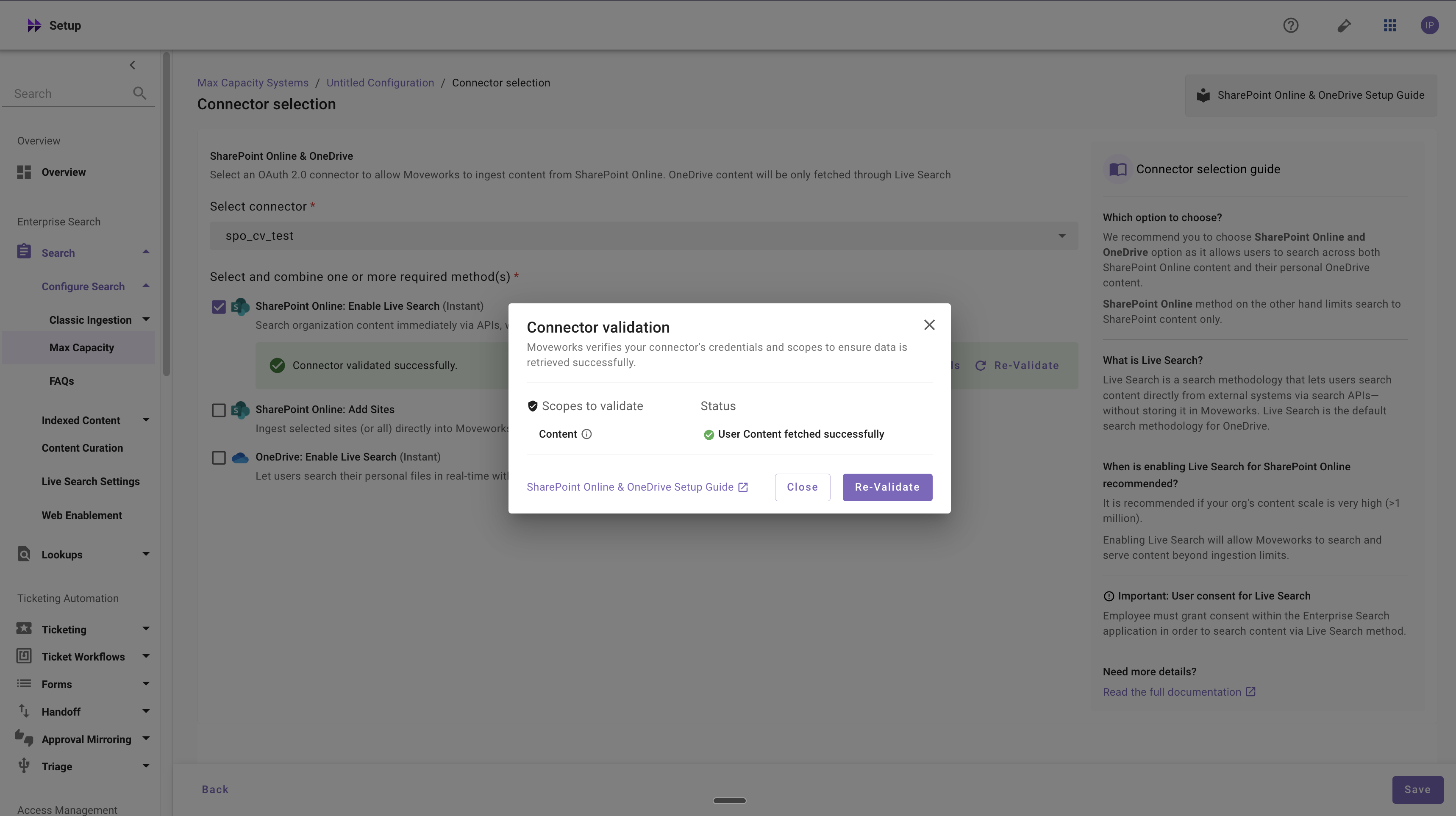Click the Save button
The image size is (1456, 816).
pos(1417,789)
